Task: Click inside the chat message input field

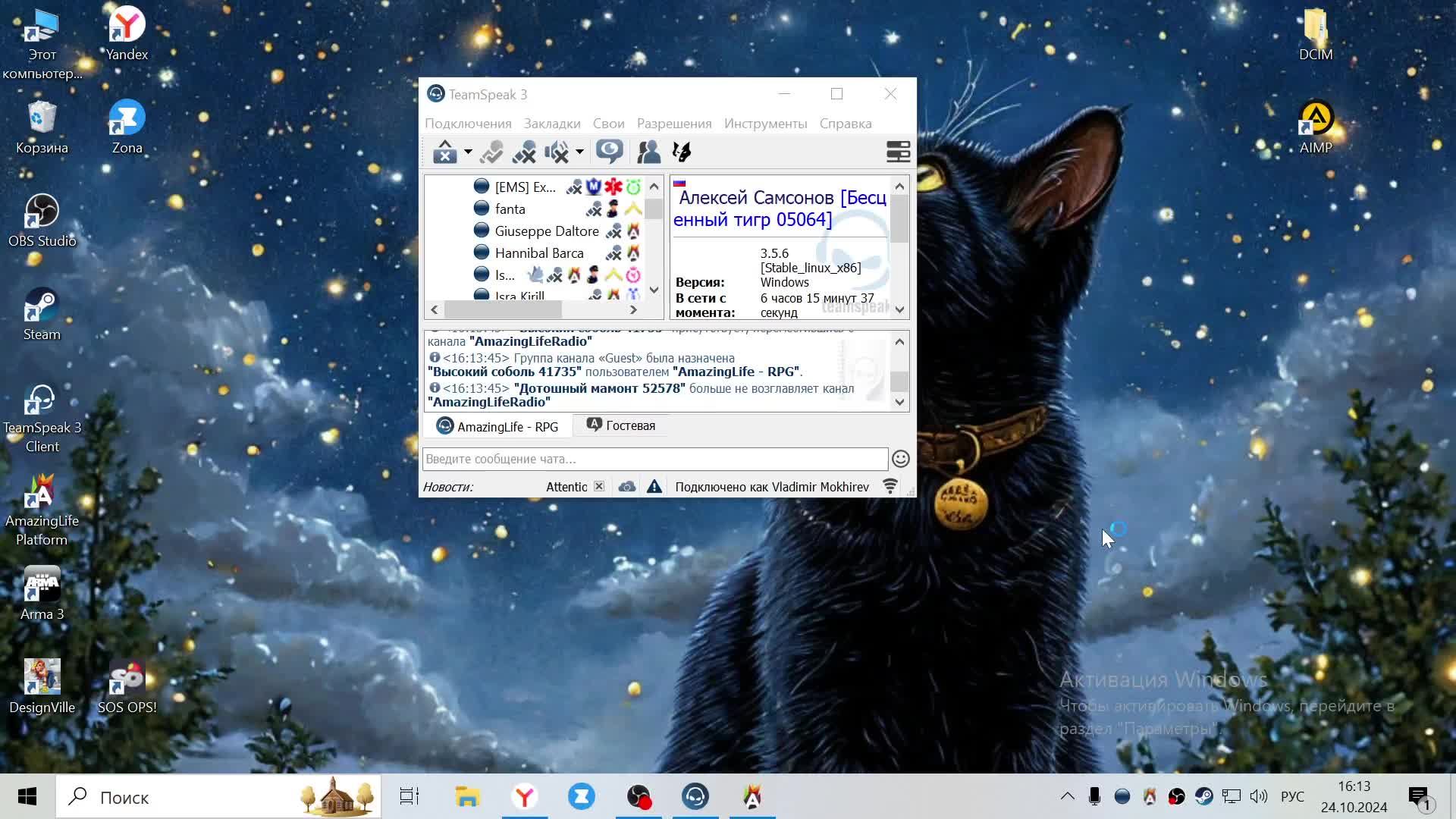Action: [654, 459]
